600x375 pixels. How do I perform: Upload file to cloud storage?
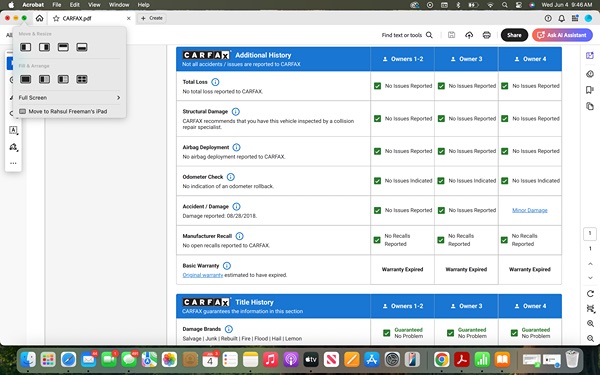(469, 35)
